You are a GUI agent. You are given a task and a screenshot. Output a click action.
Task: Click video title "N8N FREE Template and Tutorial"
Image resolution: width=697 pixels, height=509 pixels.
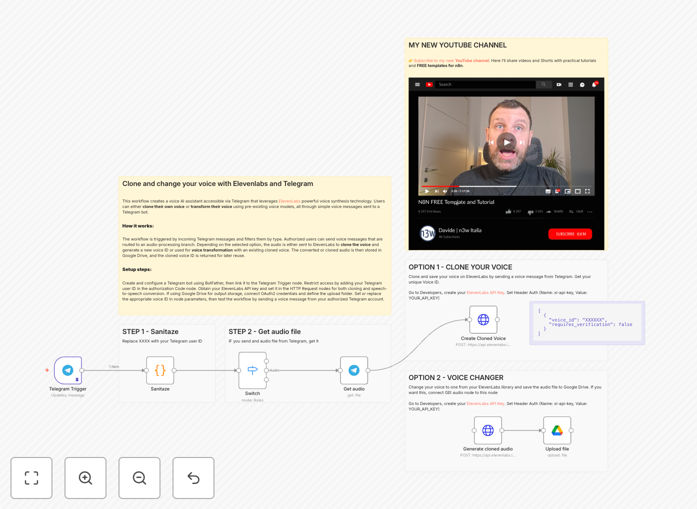click(x=456, y=202)
